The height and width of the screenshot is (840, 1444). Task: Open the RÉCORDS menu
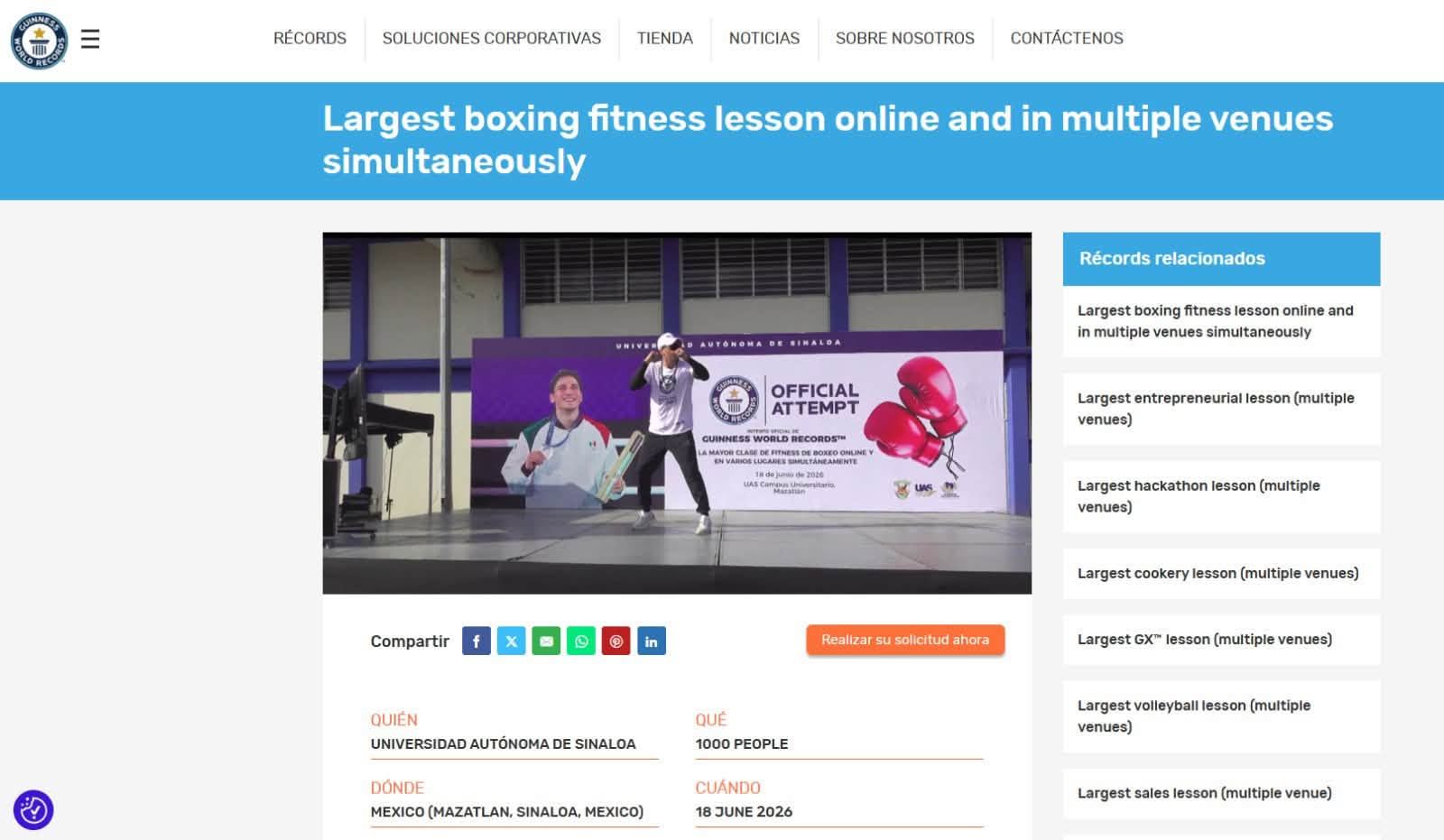tap(310, 38)
